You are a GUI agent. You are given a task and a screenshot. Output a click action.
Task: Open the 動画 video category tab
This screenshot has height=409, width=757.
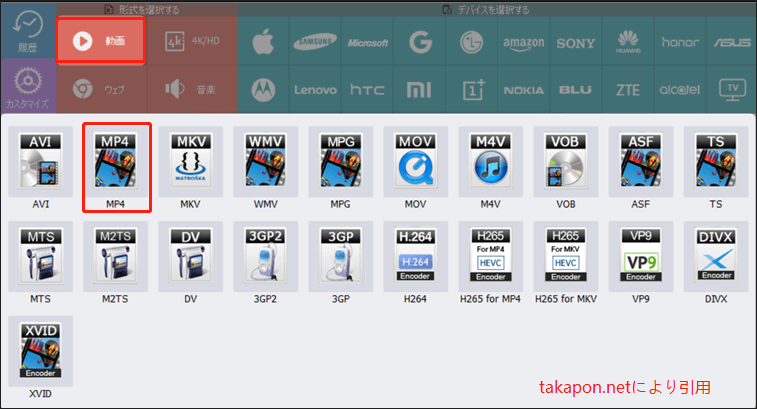coord(100,41)
